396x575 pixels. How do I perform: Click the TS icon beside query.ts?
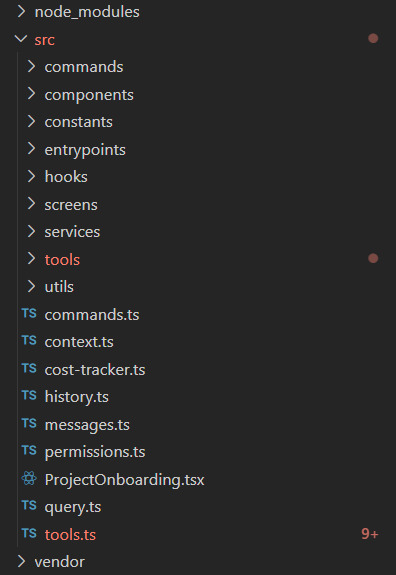click(x=29, y=506)
